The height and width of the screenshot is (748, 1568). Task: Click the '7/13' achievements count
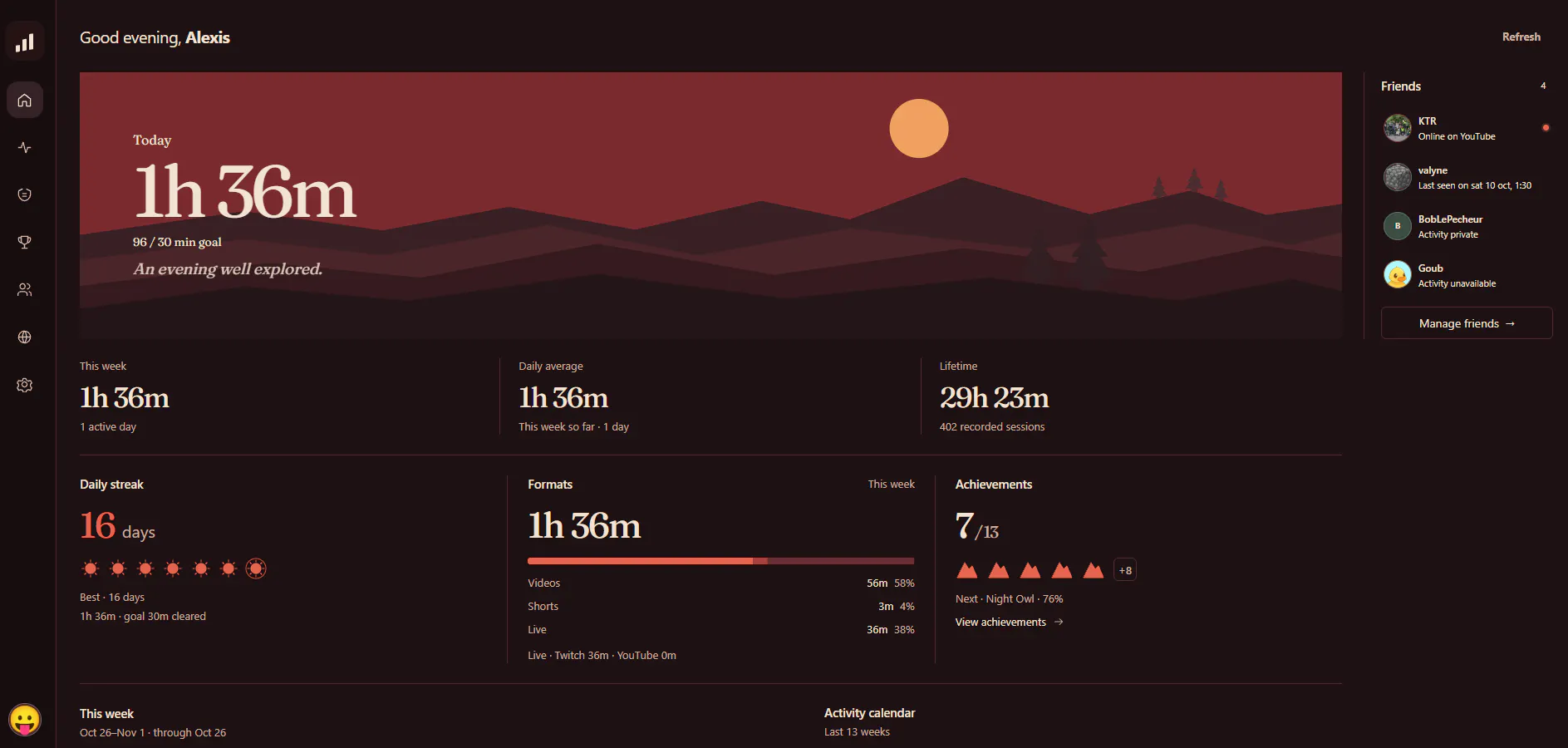tap(977, 527)
